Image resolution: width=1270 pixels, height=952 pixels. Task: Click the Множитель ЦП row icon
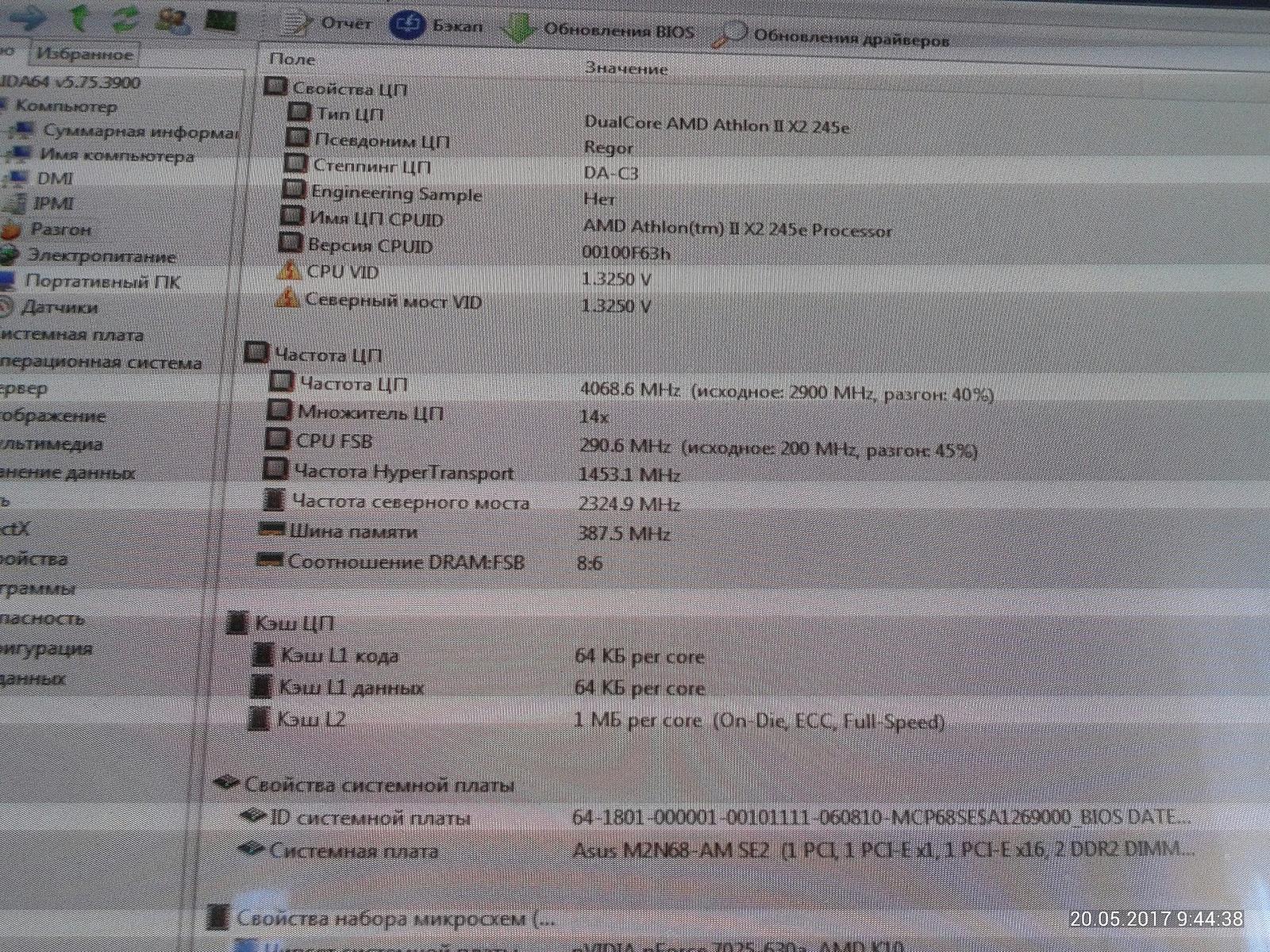coord(279,410)
